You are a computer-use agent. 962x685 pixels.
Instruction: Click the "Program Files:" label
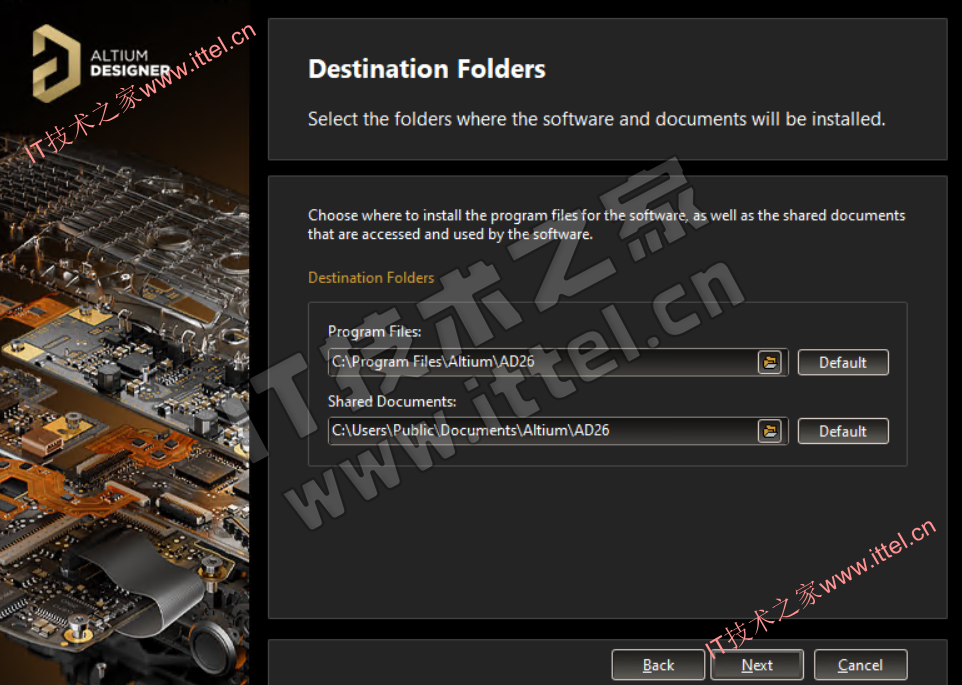click(x=374, y=332)
